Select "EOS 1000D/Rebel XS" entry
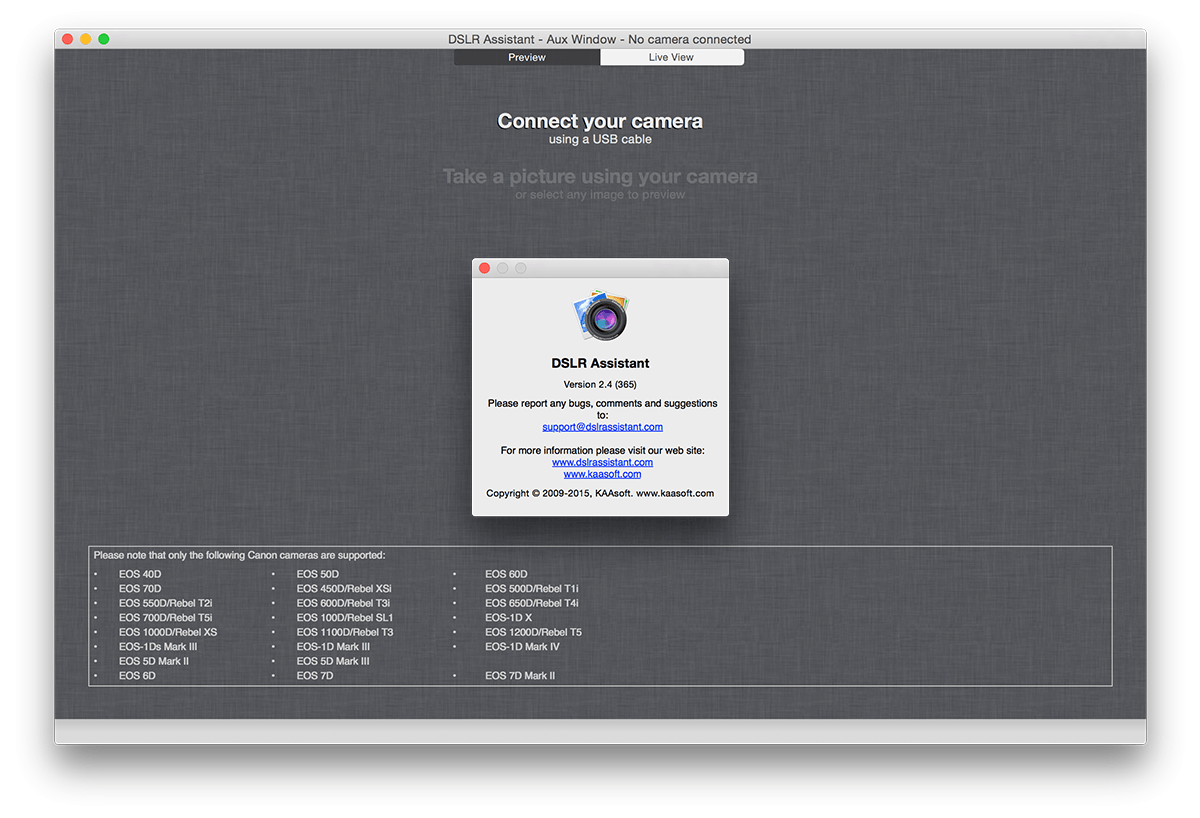The height and width of the screenshot is (818, 1200). click(x=168, y=632)
